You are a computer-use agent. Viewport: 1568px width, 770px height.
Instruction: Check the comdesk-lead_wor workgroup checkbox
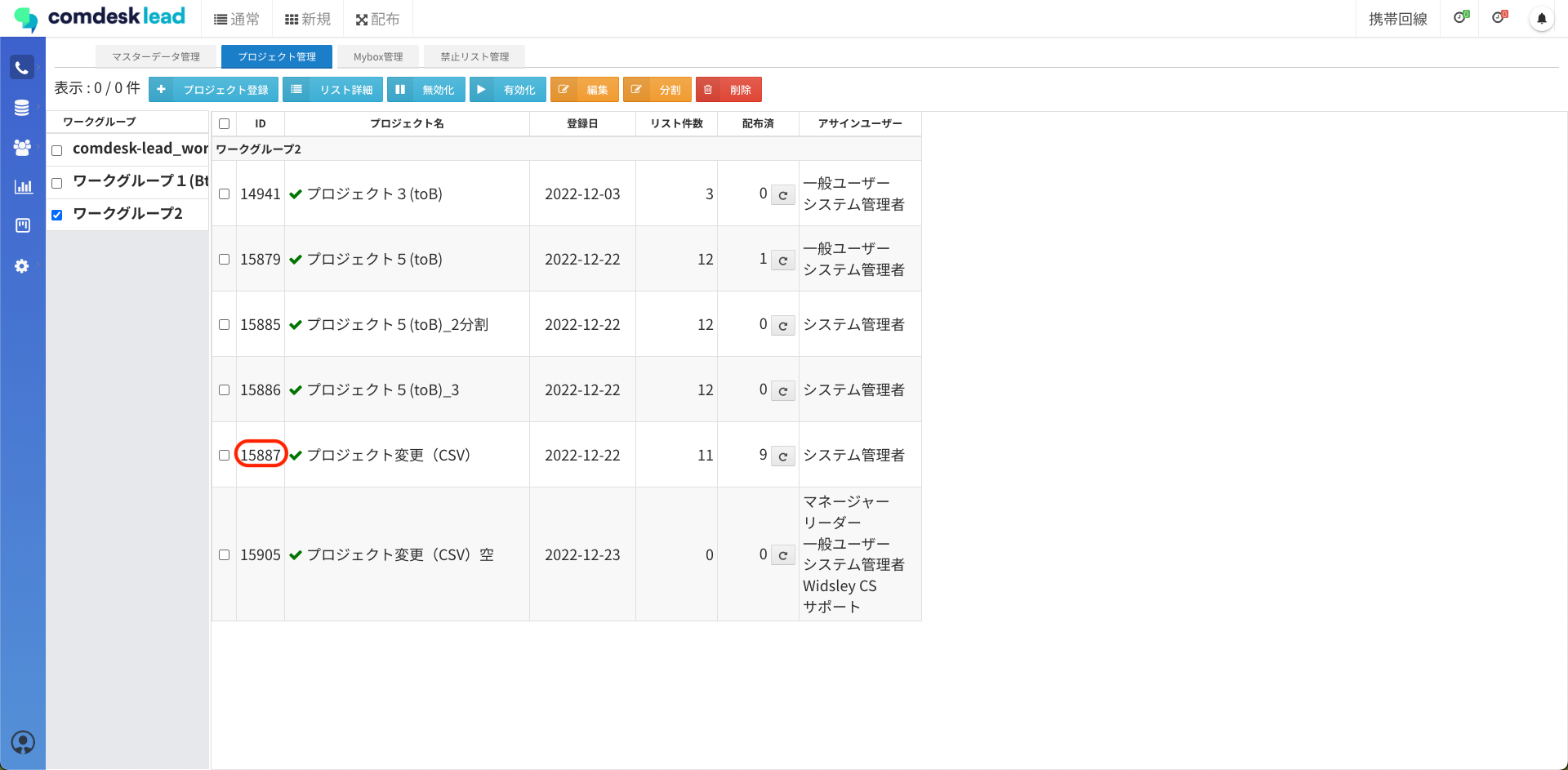point(57,151)
